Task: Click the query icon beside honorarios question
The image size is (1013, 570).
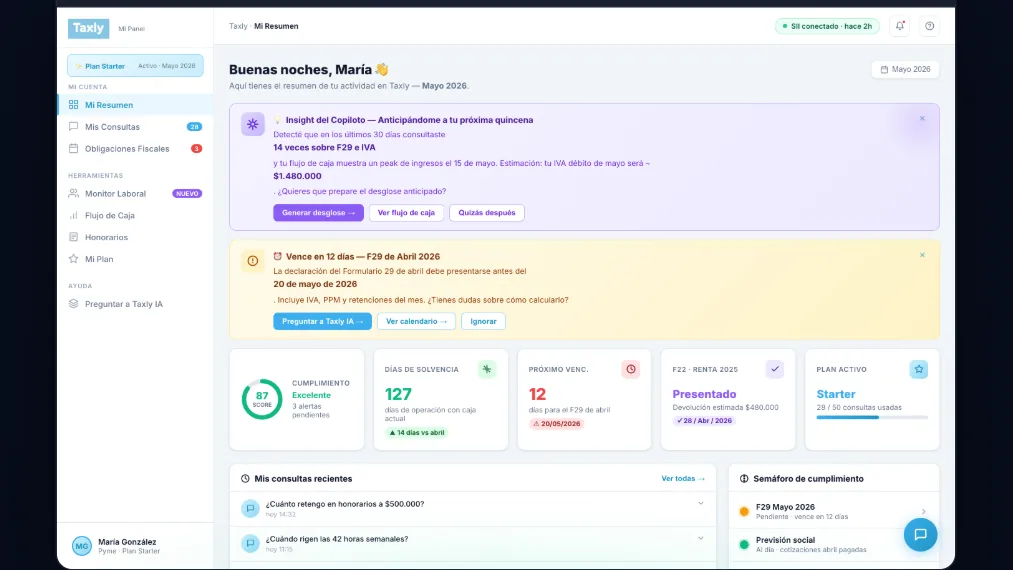Action: (250, 509)
